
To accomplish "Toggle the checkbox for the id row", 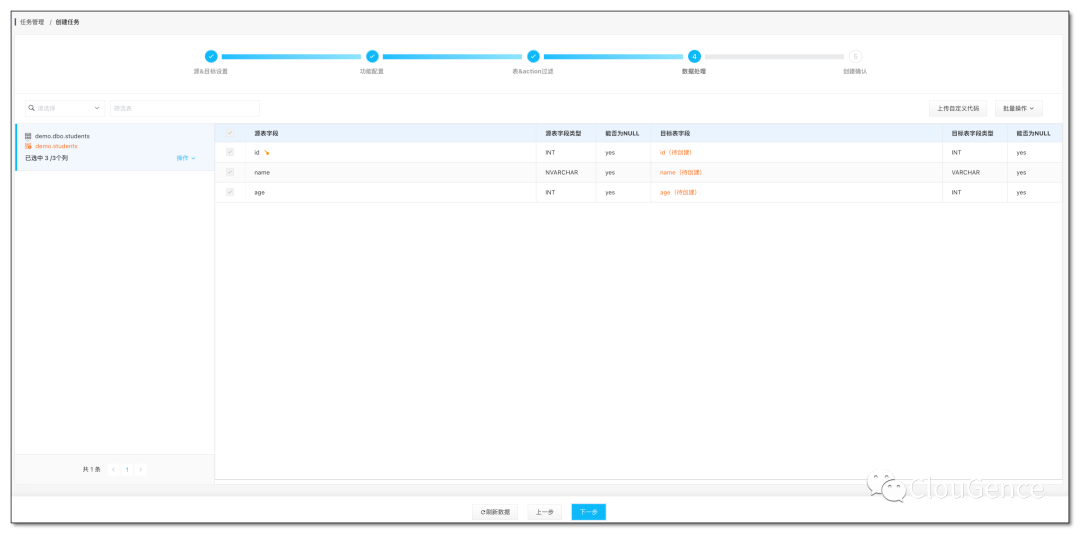I will click(x=230, y=152).
